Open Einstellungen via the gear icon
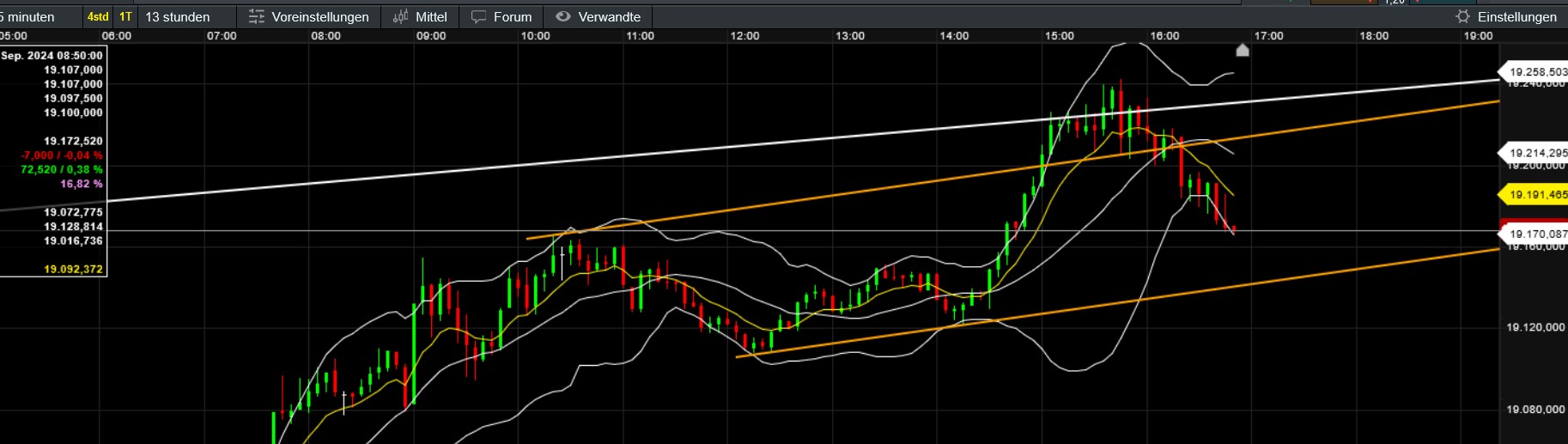Viewport: 1568px width, 444px height. (x=1463, y=16)
